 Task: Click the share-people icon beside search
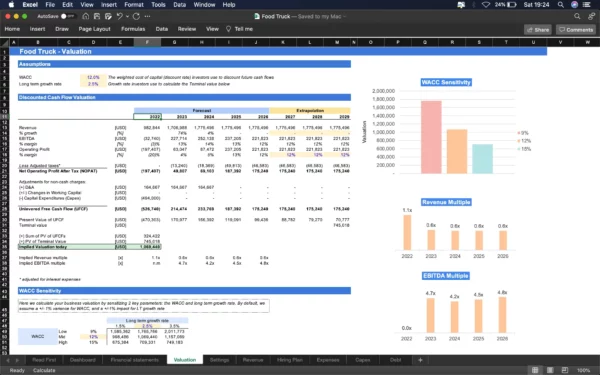[592, 16]
